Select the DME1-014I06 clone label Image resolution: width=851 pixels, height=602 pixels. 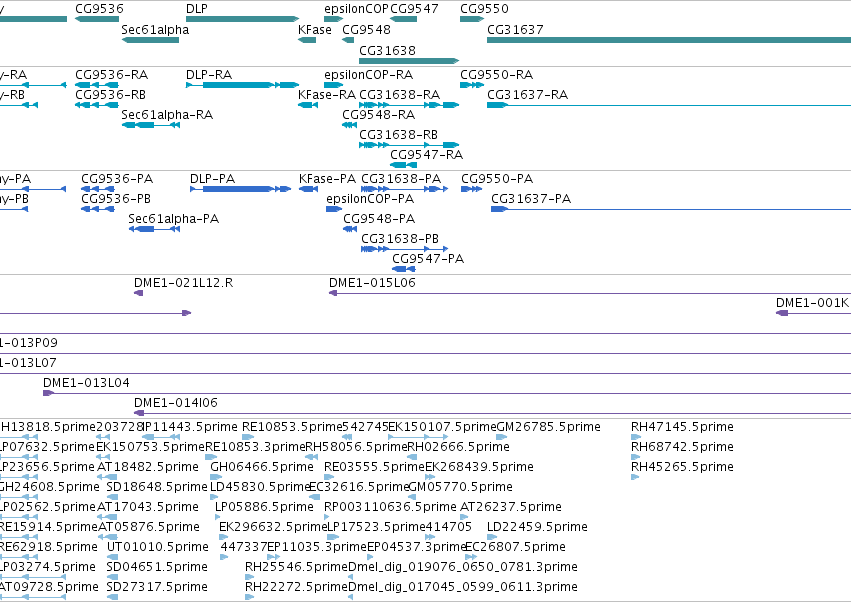coord(176,403)
